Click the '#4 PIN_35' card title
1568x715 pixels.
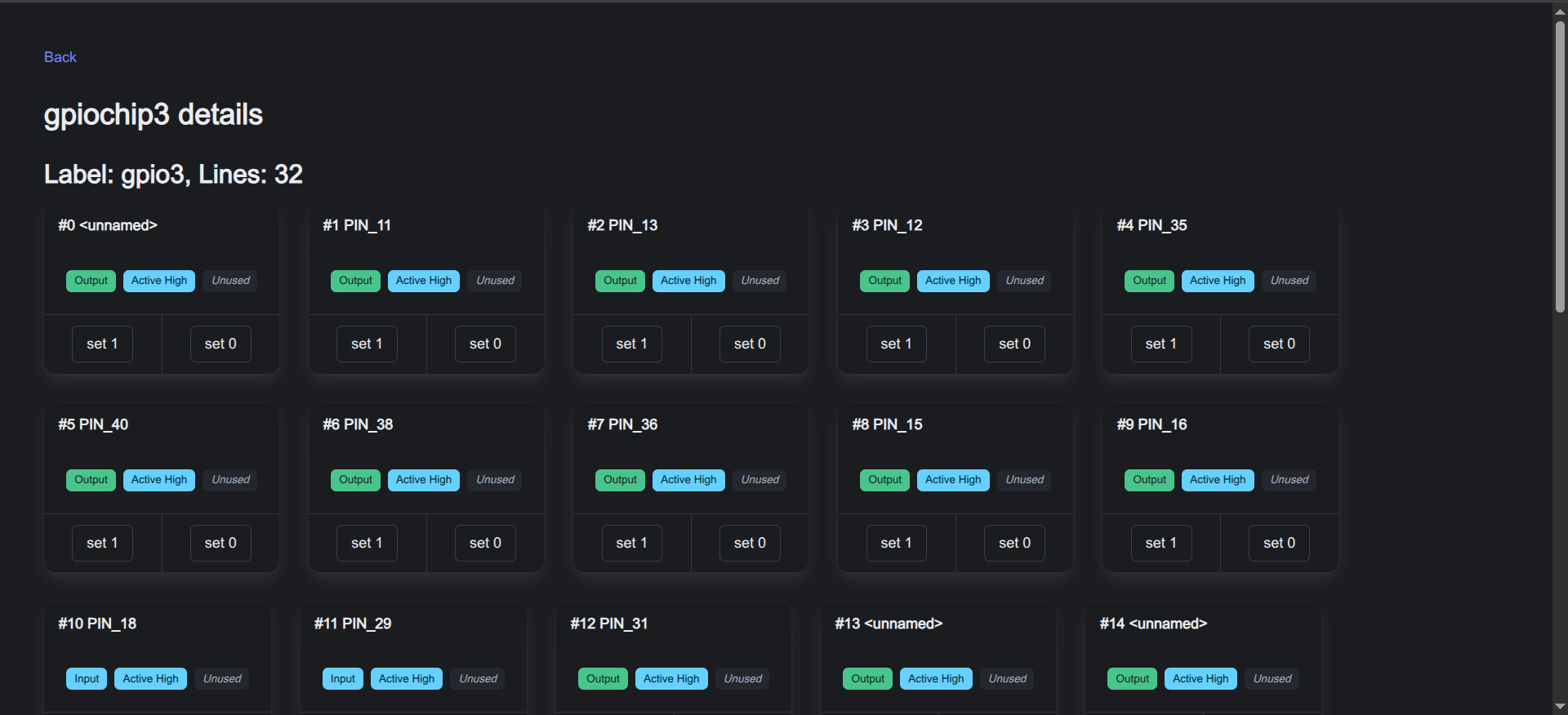click(x=1151, y=225)
